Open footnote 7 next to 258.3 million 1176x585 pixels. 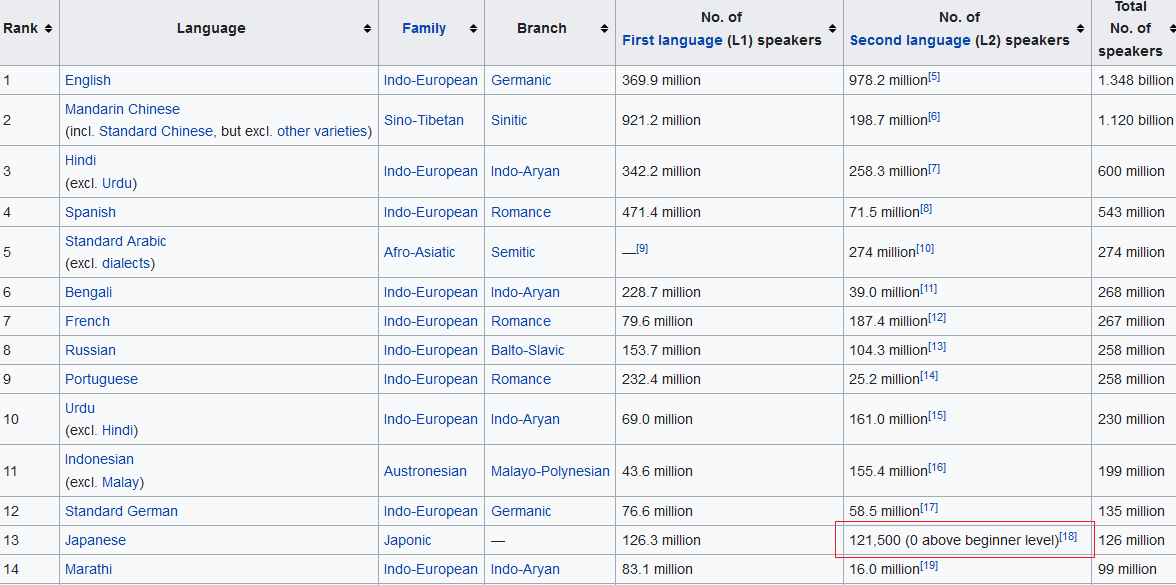tap(934, 168)
